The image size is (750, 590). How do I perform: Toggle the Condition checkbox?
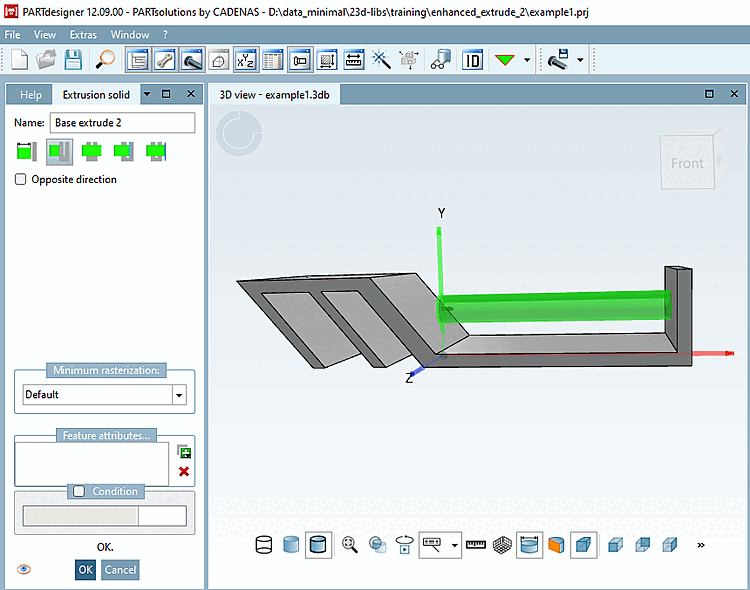[79, 491]
